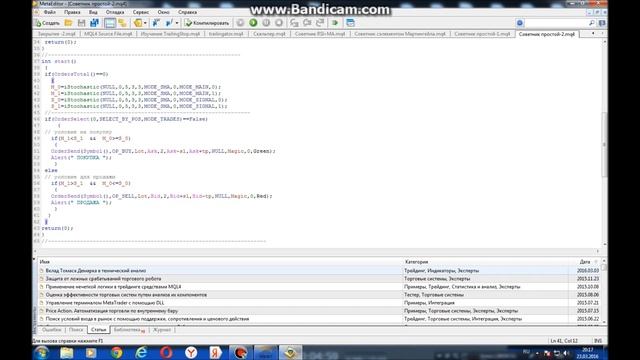The image size is (640, 360).
Task: Sort articles by Дата column header
Action: (584, 262)
